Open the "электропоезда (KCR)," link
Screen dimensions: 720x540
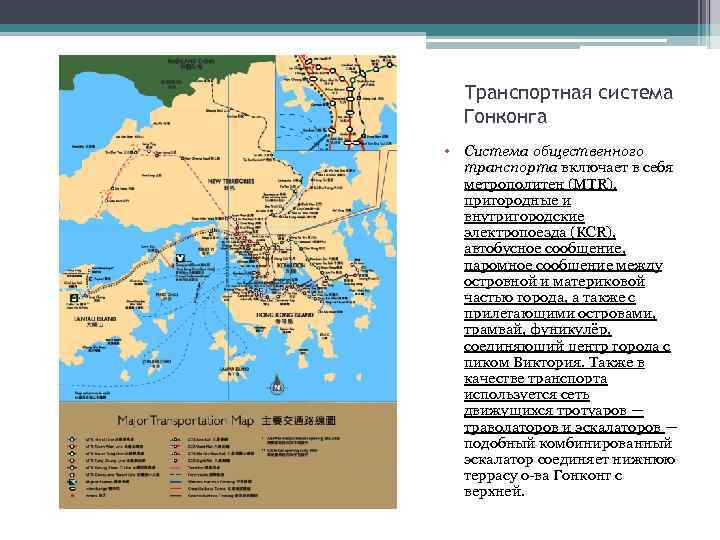(540, 232)
